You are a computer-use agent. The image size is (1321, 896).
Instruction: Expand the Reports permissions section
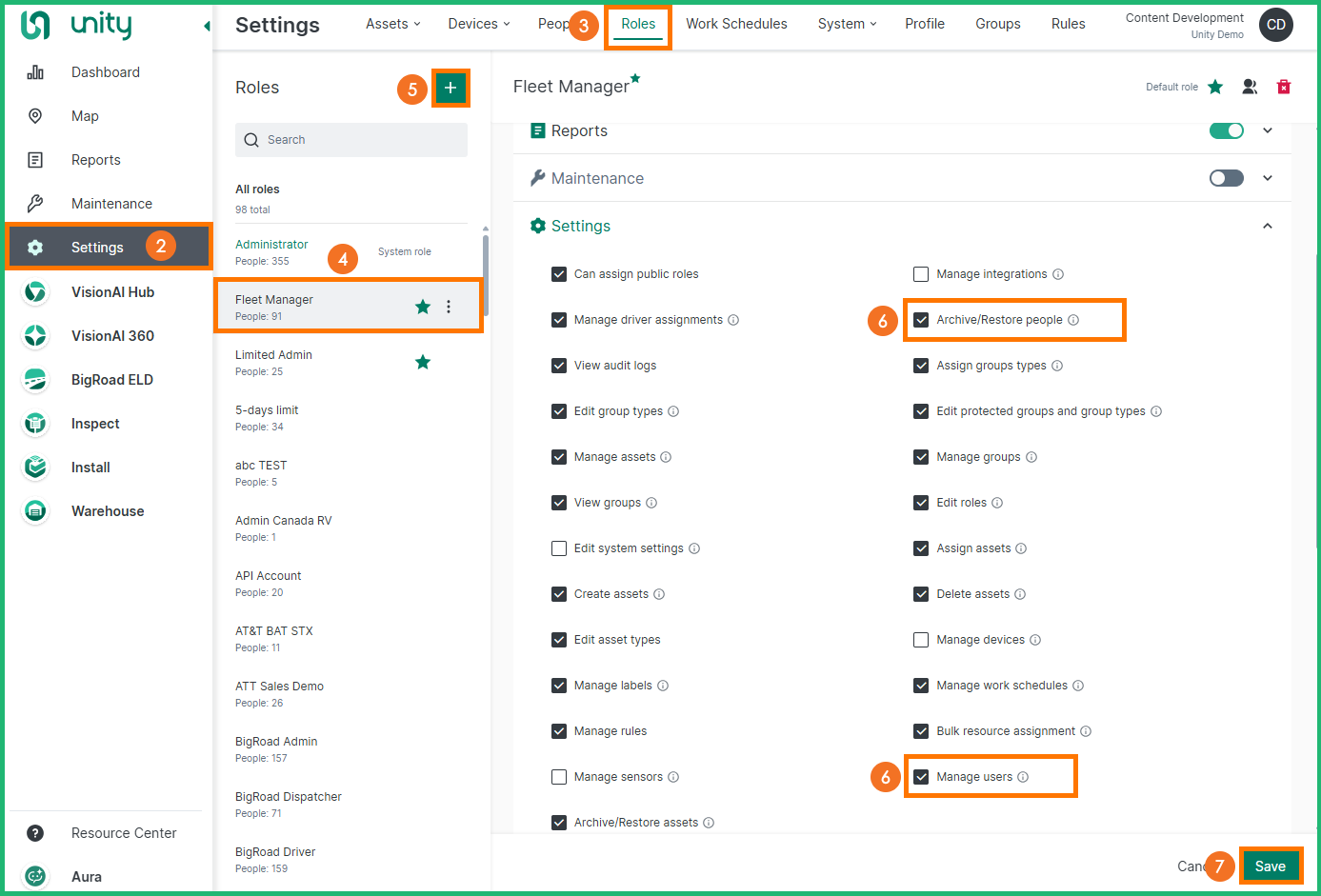point(1267,130)
